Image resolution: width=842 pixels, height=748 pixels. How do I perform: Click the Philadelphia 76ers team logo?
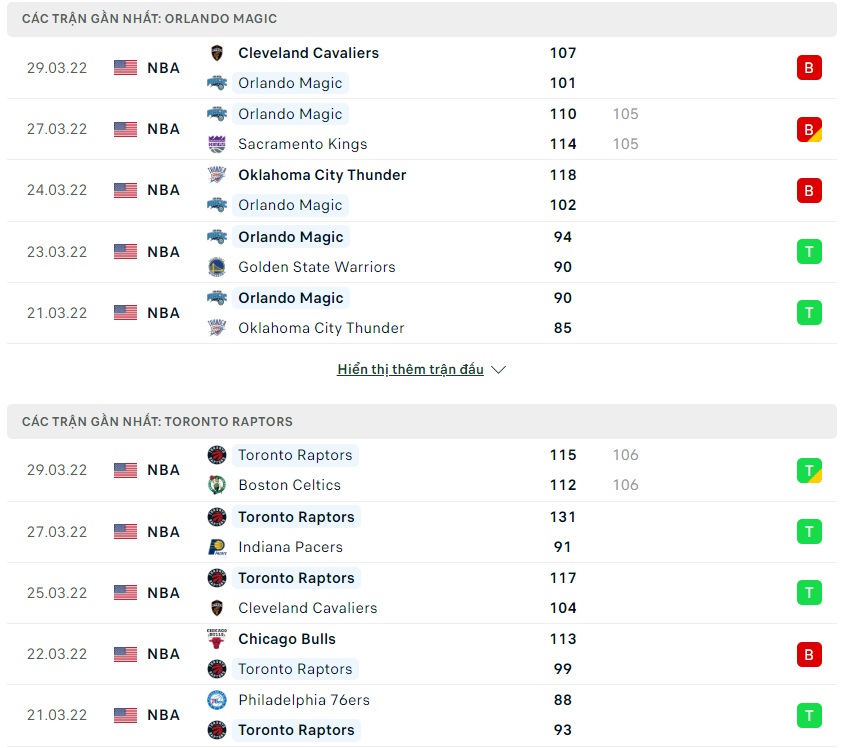(217, 700)
